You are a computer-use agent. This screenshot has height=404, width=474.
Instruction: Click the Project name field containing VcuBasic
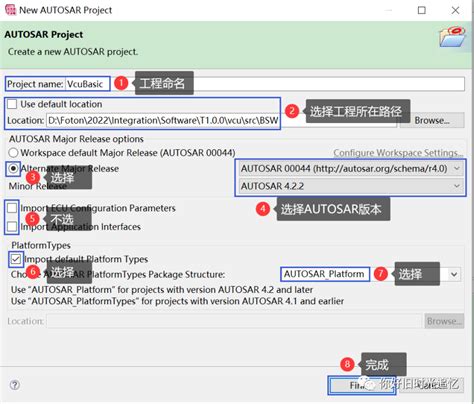[x=264, y=84]
